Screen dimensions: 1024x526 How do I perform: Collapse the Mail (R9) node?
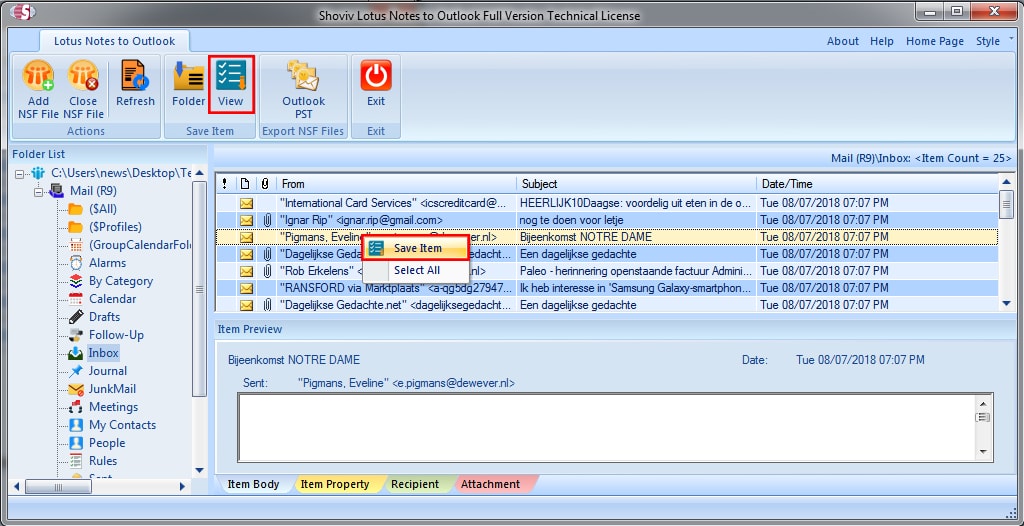point(38,192)
